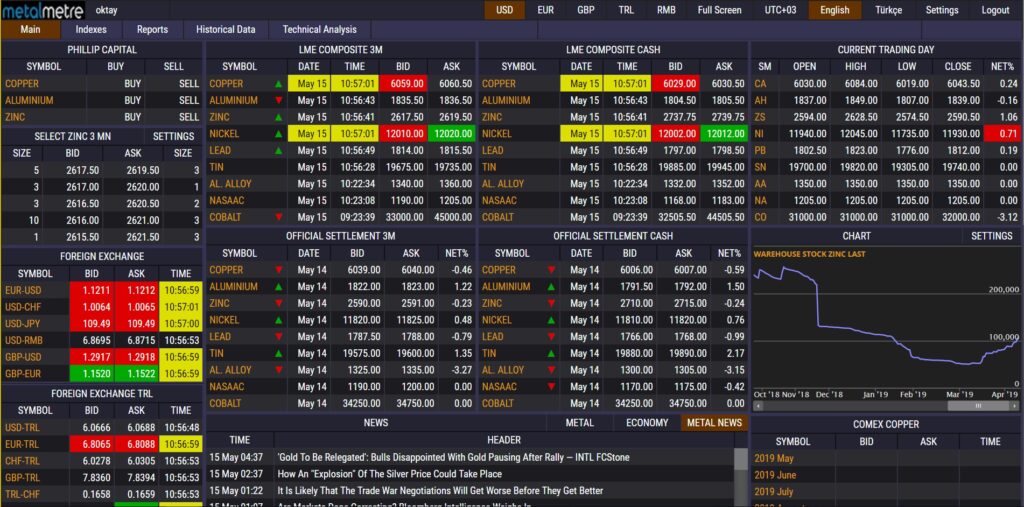Click the chart scrollbar right arrow
Screen dimensions: 1024x507
point(1013,405)
